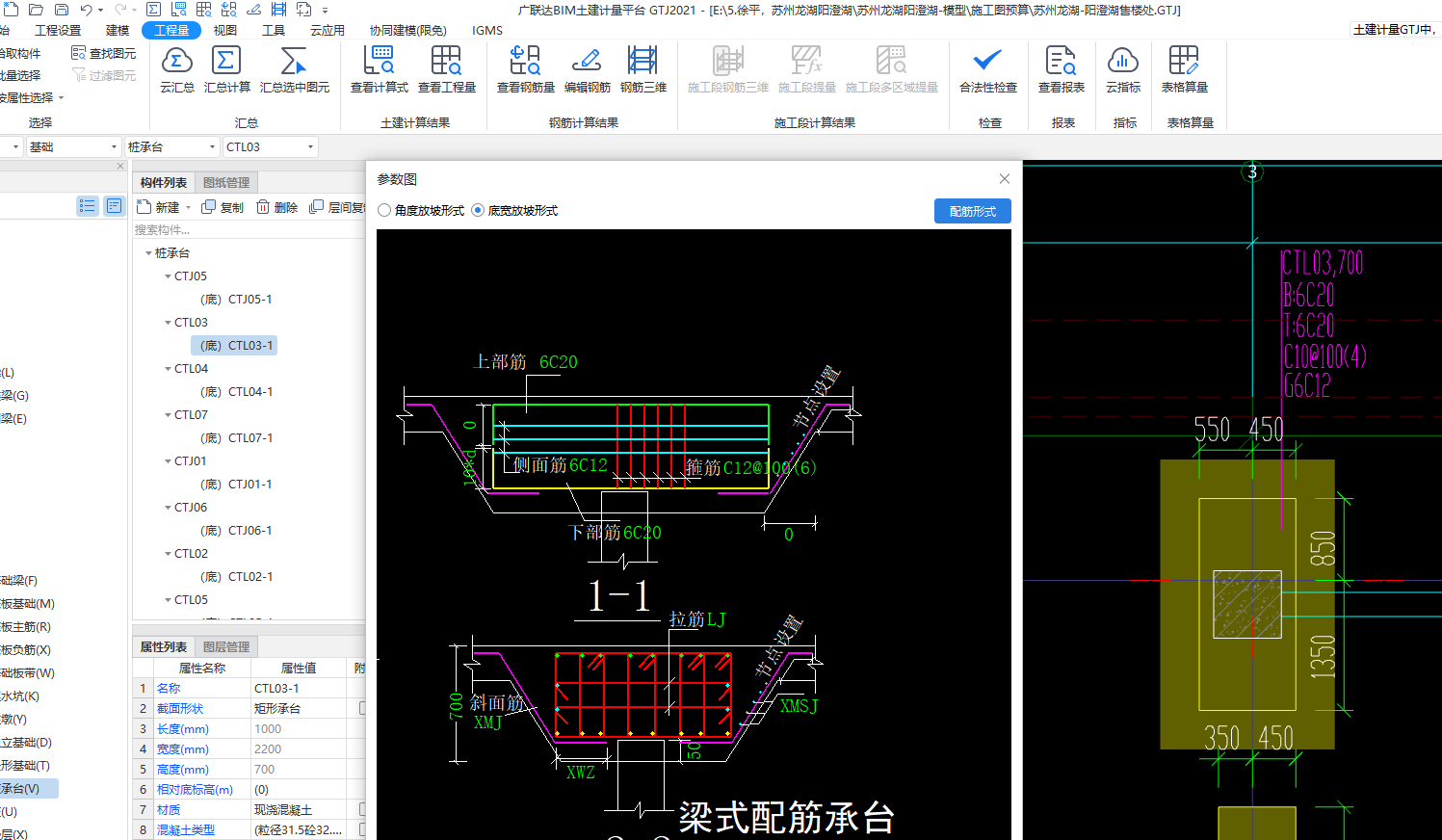The height and width of the screenshot is (840, 1442).
Task: Expand the 新建 dropdown arrow
Action: [189, 208]
